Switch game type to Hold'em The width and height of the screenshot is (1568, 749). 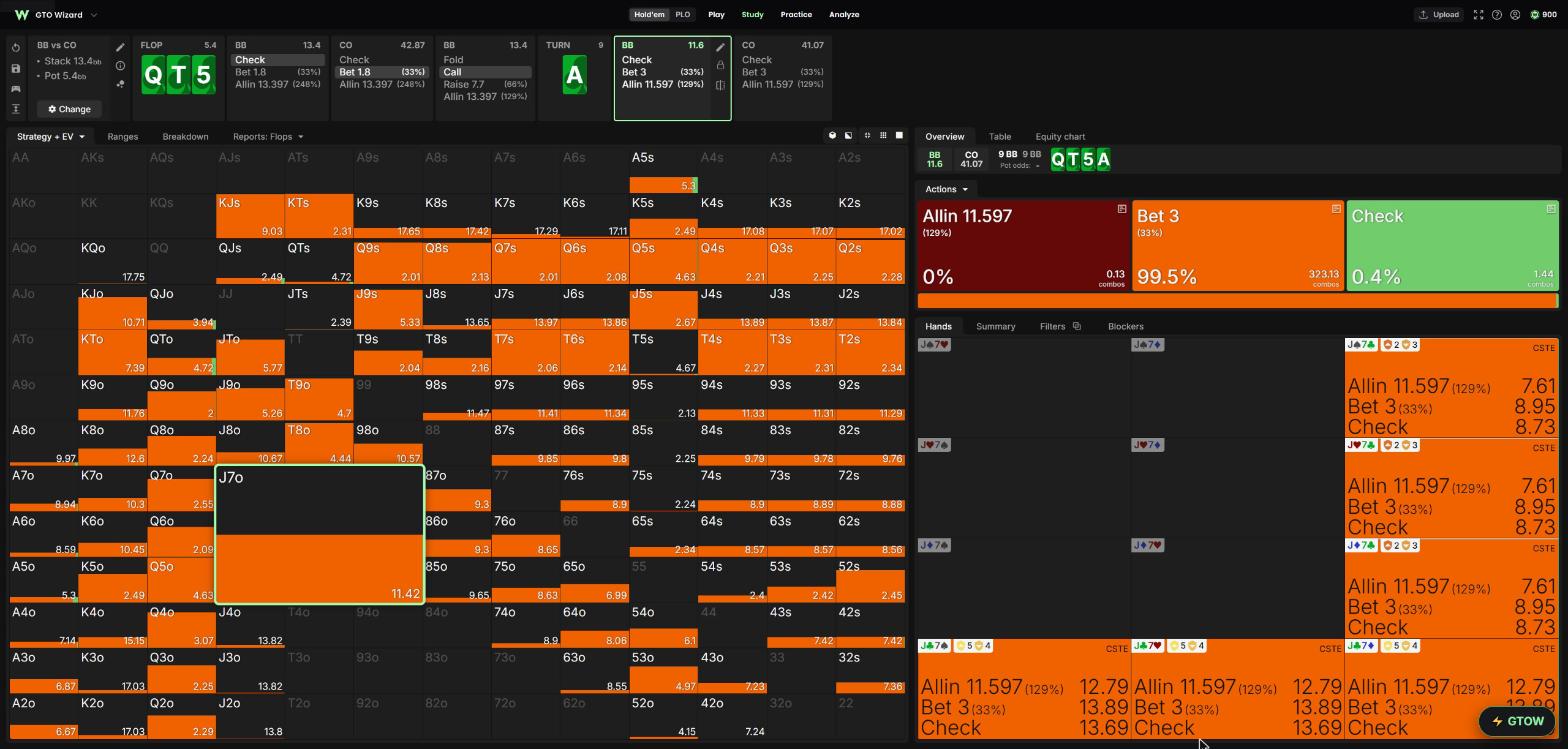(649, 15)
